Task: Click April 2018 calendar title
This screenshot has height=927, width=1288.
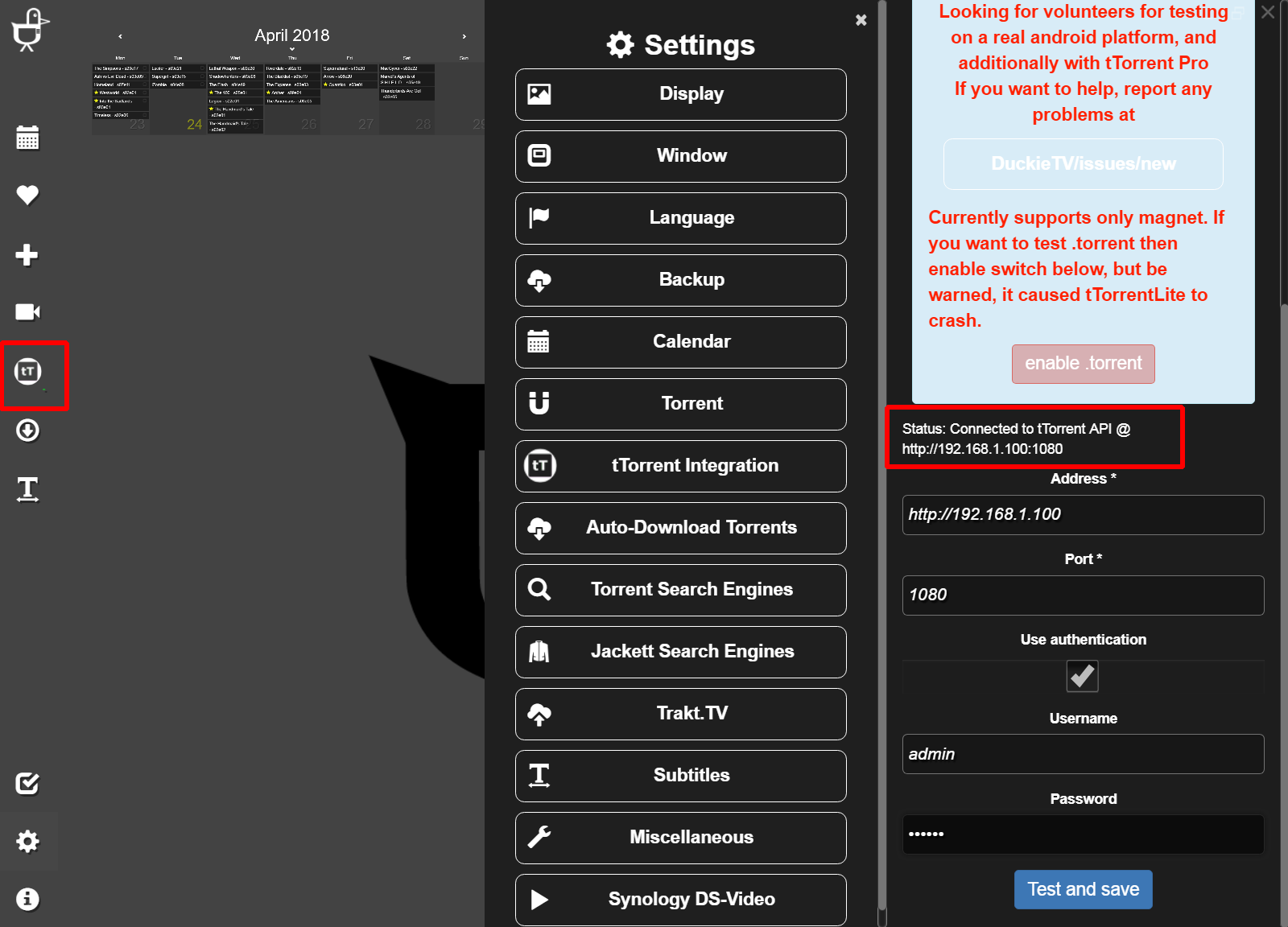Action: pos(292,35)
